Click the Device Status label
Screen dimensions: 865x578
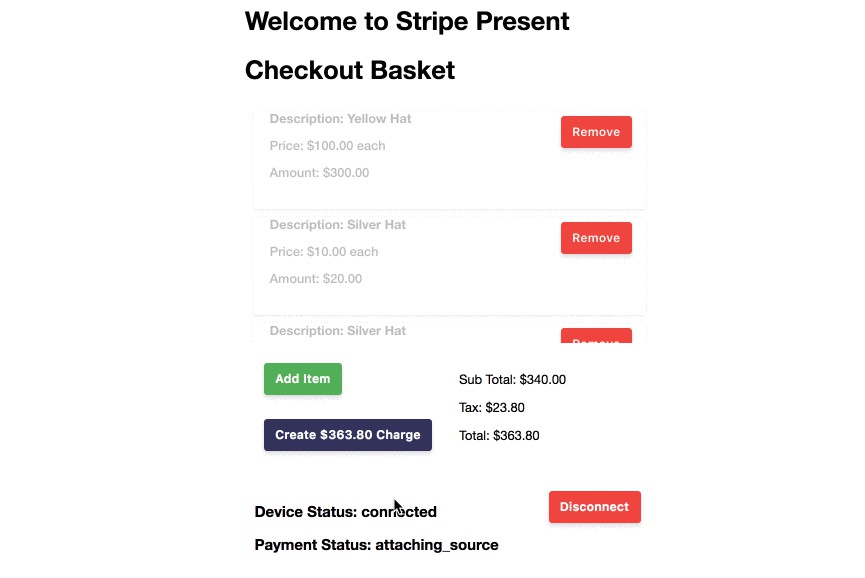click(x=345, y=512)
